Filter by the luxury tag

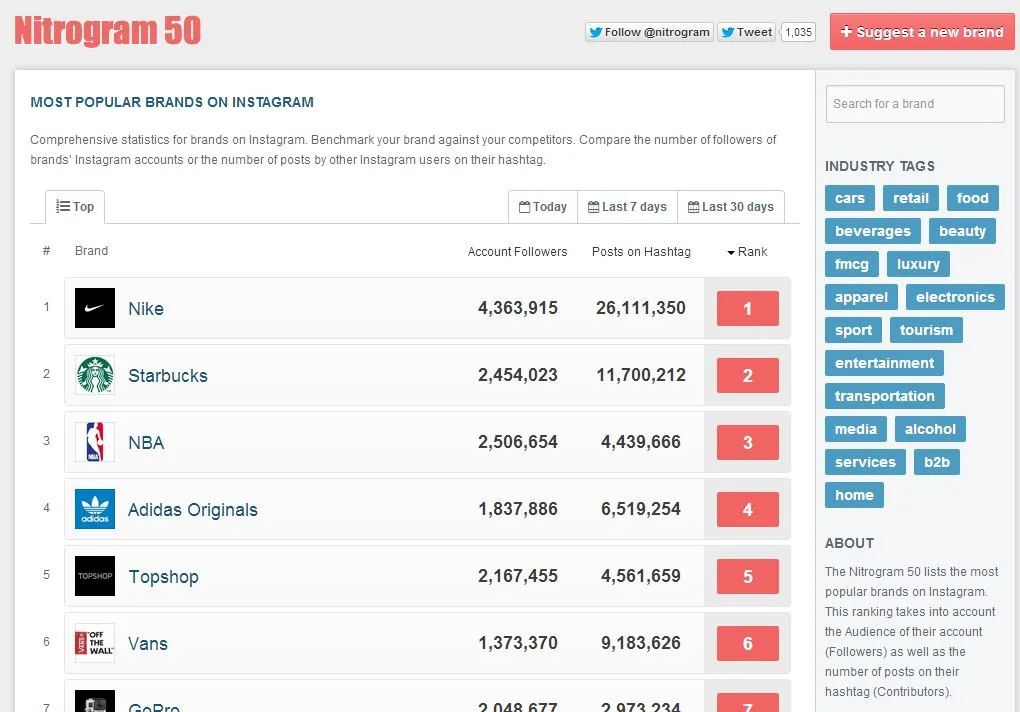(x=918, y=265)
